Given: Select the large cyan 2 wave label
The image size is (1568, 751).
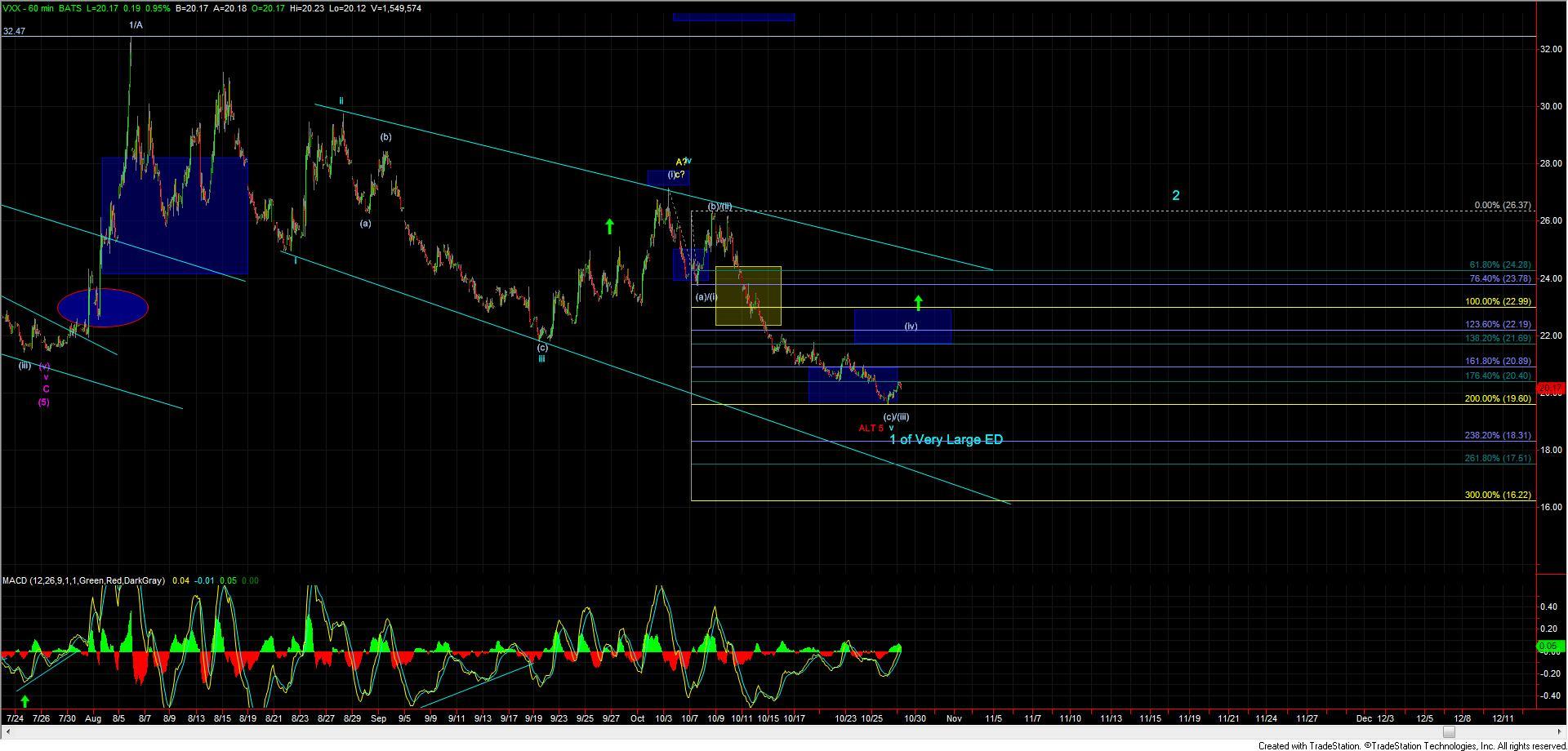Looking at the screenshot, I should point(1176,195).
